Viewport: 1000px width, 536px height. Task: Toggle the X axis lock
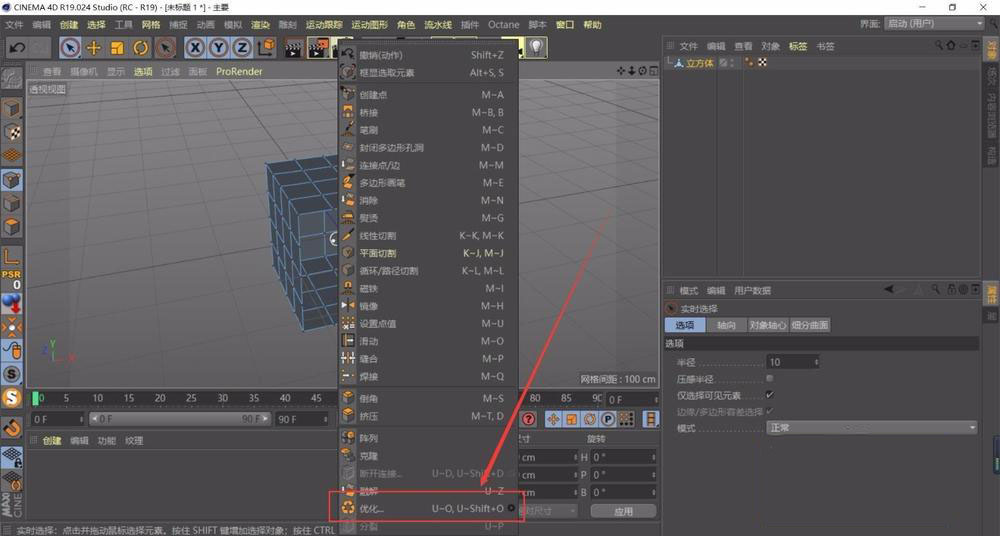[195, 47]
